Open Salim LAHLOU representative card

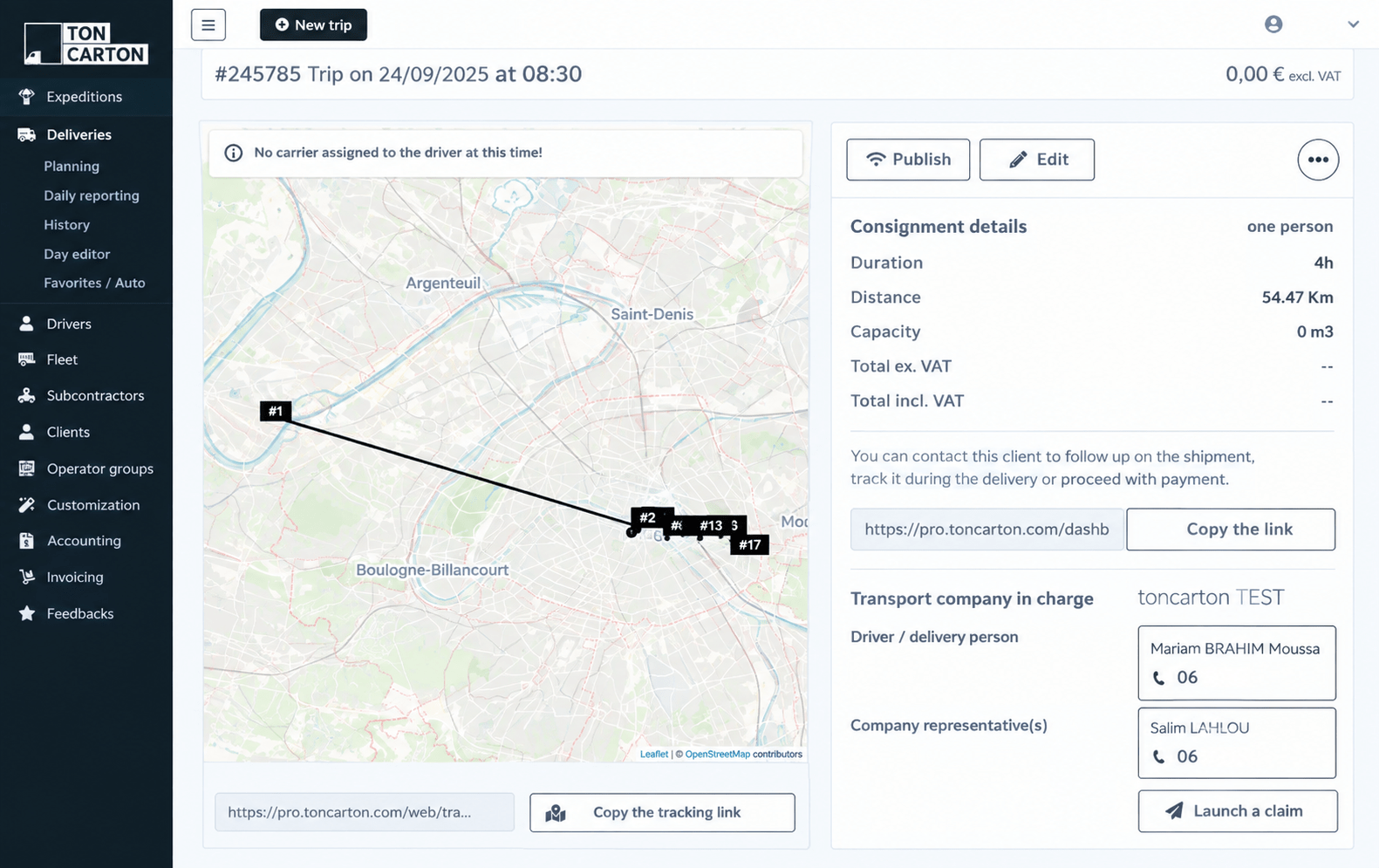pyautogui.click(x=1237, y=742)
